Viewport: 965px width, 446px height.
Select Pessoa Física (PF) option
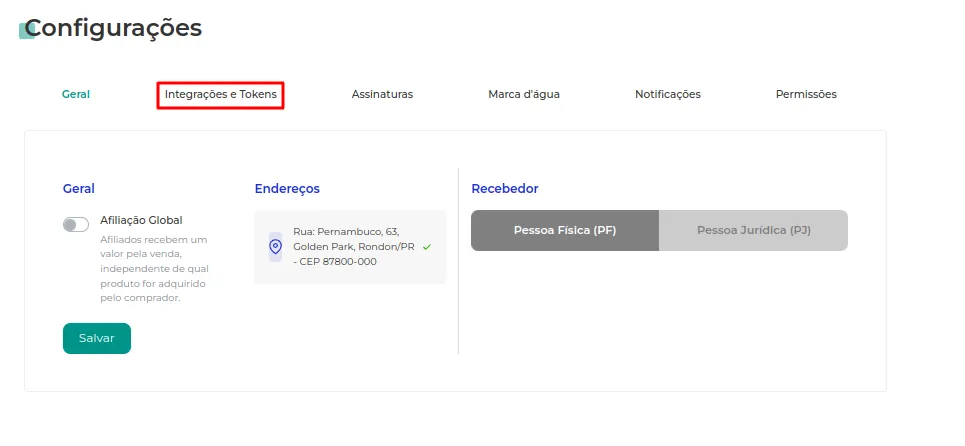pyautogui.click(x=565, y=230)
